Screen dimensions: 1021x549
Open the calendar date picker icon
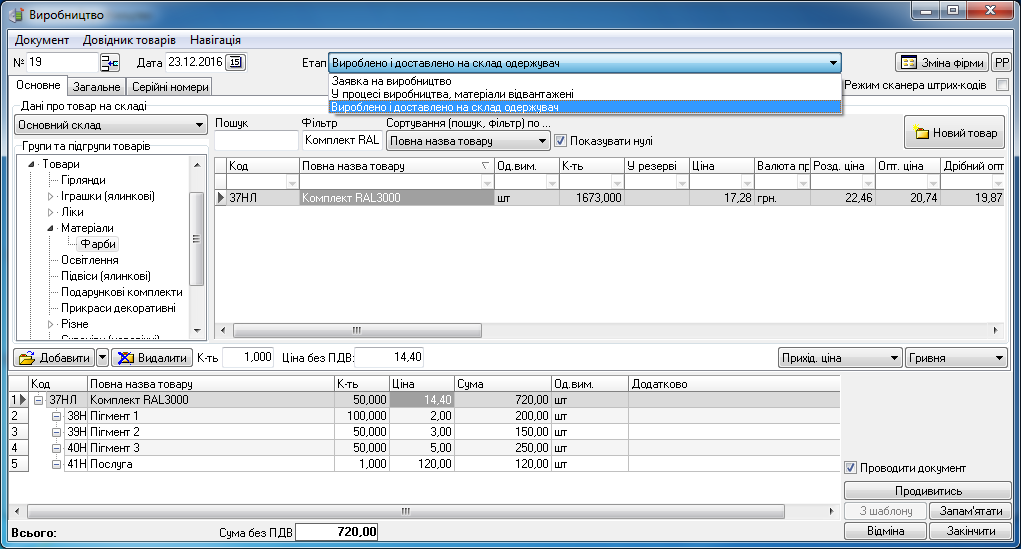235,63
